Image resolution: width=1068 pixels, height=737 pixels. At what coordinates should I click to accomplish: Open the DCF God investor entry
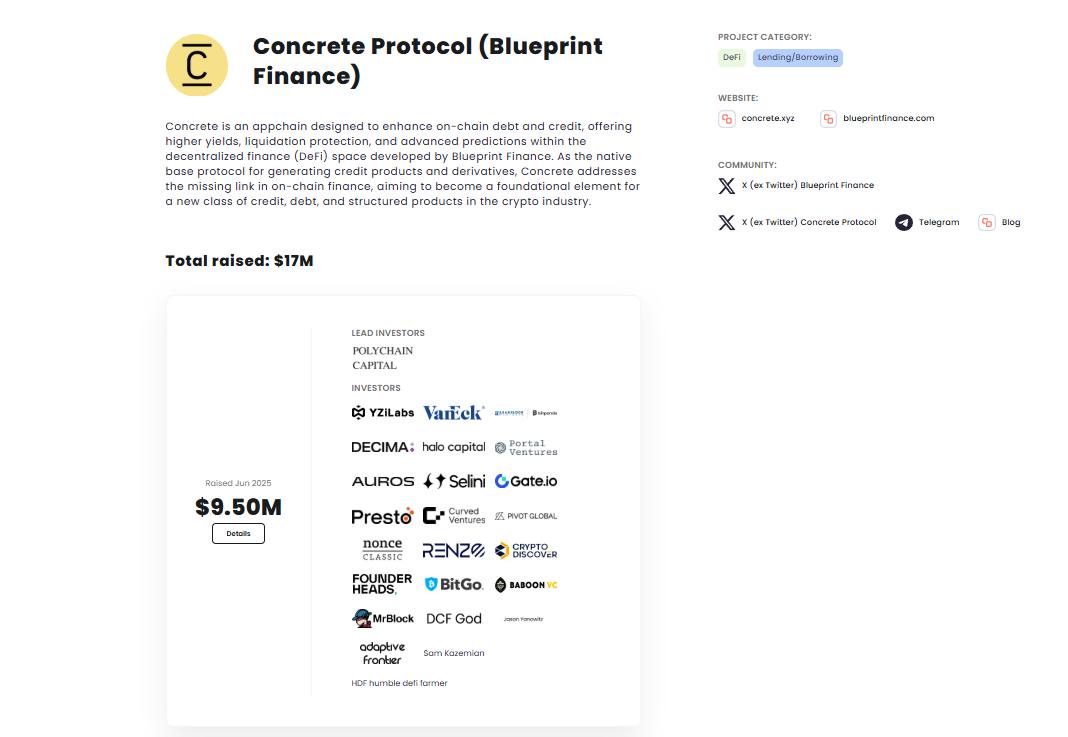point(453,619)
